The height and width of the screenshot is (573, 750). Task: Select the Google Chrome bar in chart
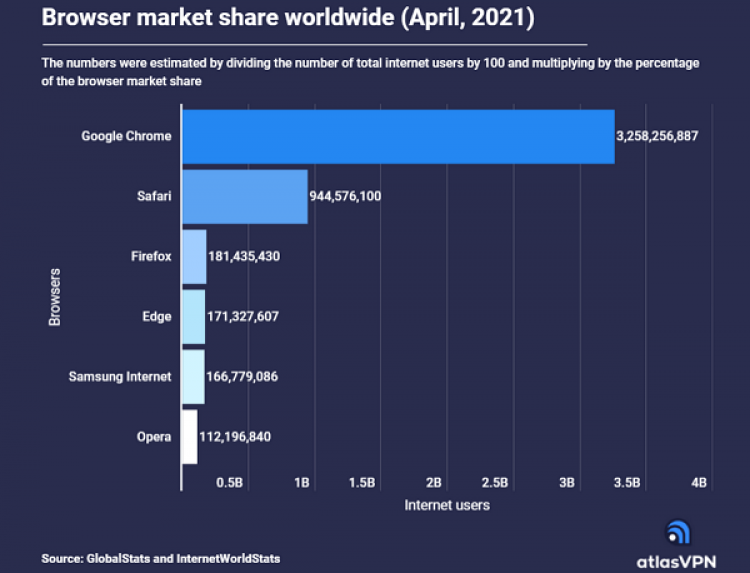[x=398, y=136]
